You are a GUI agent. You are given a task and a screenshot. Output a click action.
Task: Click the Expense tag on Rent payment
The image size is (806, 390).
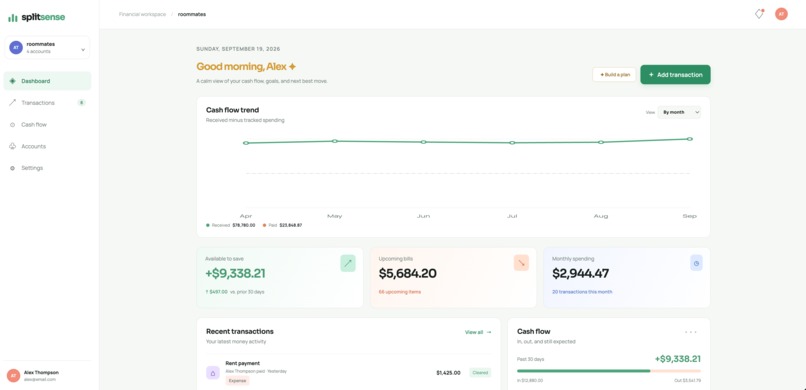tap(237, 381)
